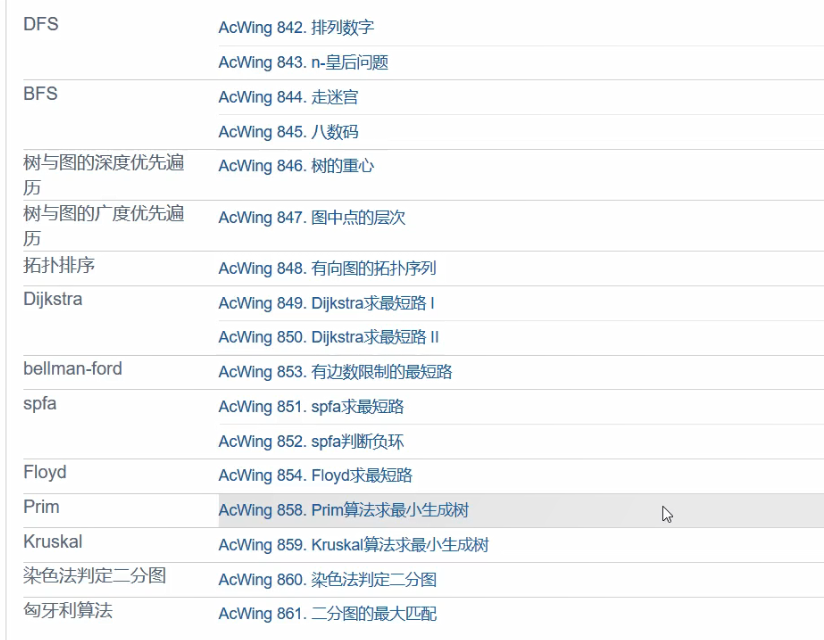Image resolution: width=824 pixels, height=640 pixels.
Task: Go to AcWing 845 八数码
Action: (x=288, y=132)
